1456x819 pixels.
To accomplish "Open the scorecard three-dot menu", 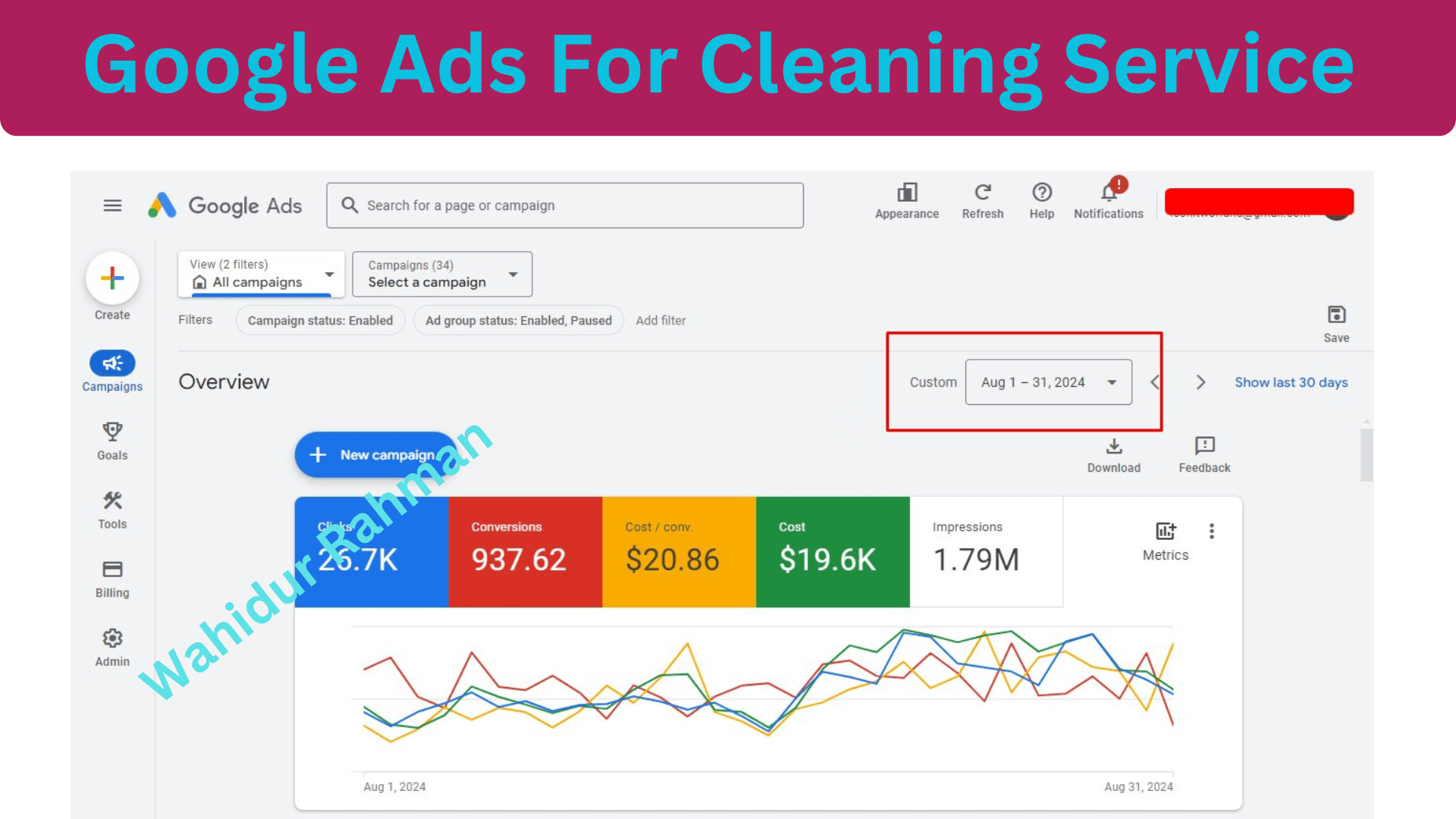I will (1212, 531).
